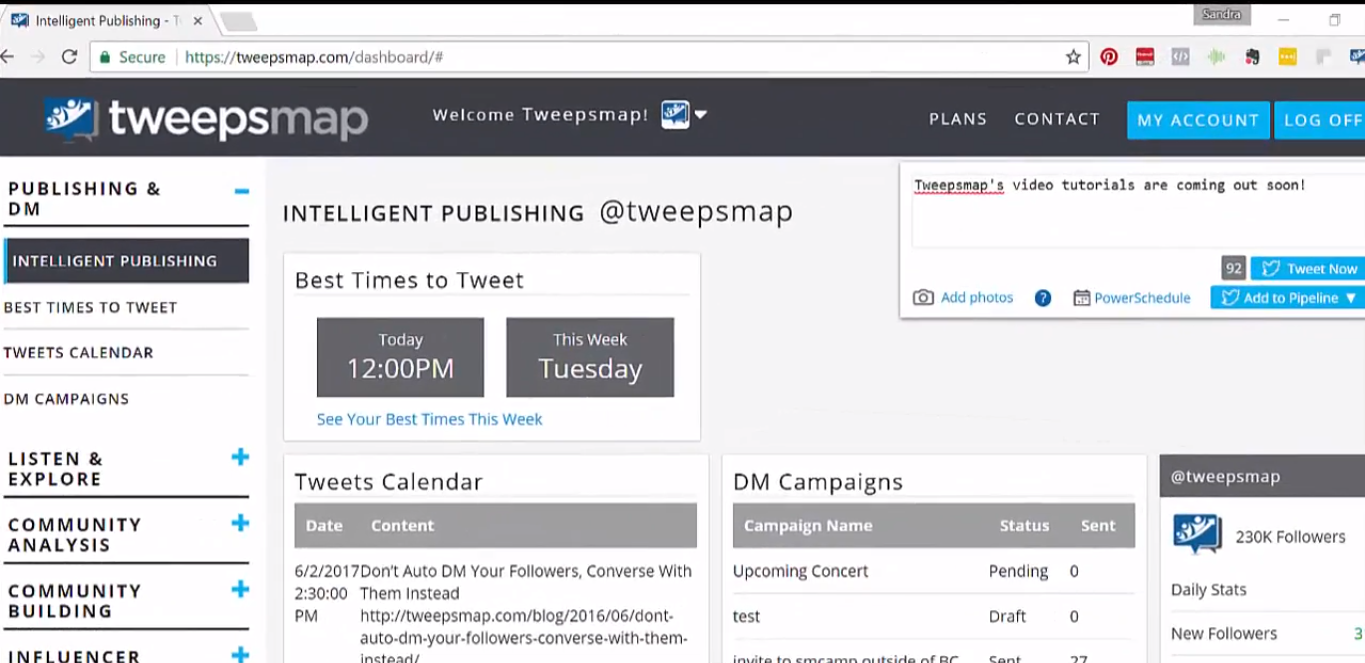
Task: Open Best Times to Tweet sidebar item
Action: click(90, 307)
